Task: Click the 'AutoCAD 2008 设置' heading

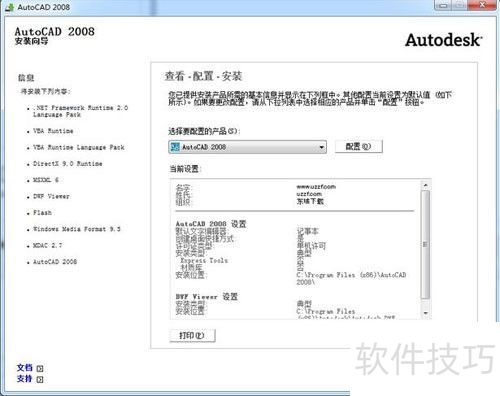Action: coord(211,224)
